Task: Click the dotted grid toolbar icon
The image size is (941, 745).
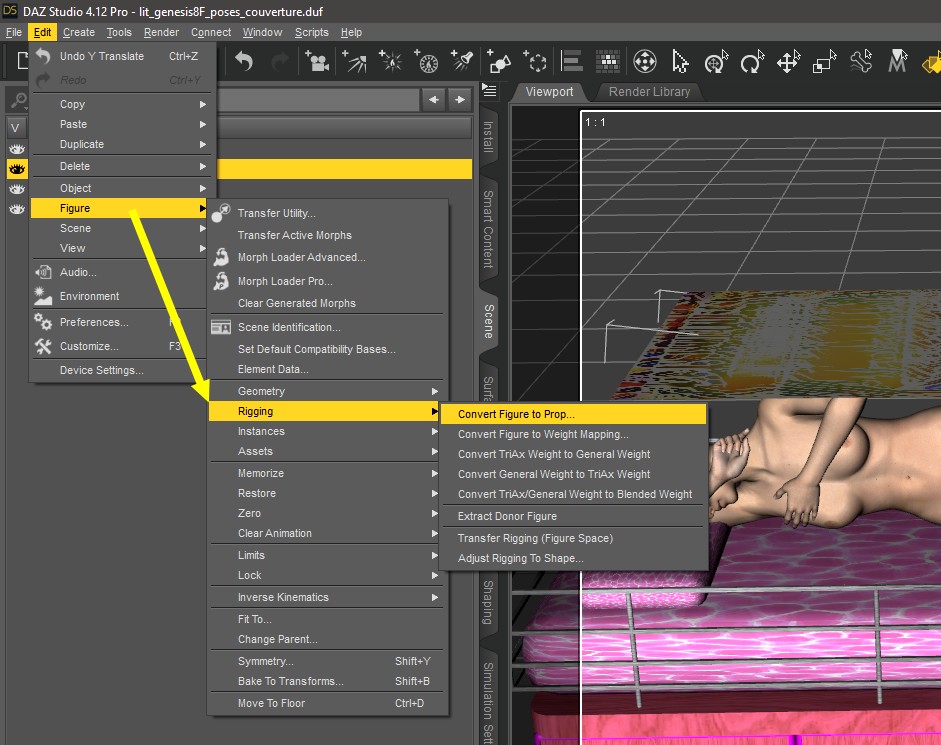Action: point(607,61)
